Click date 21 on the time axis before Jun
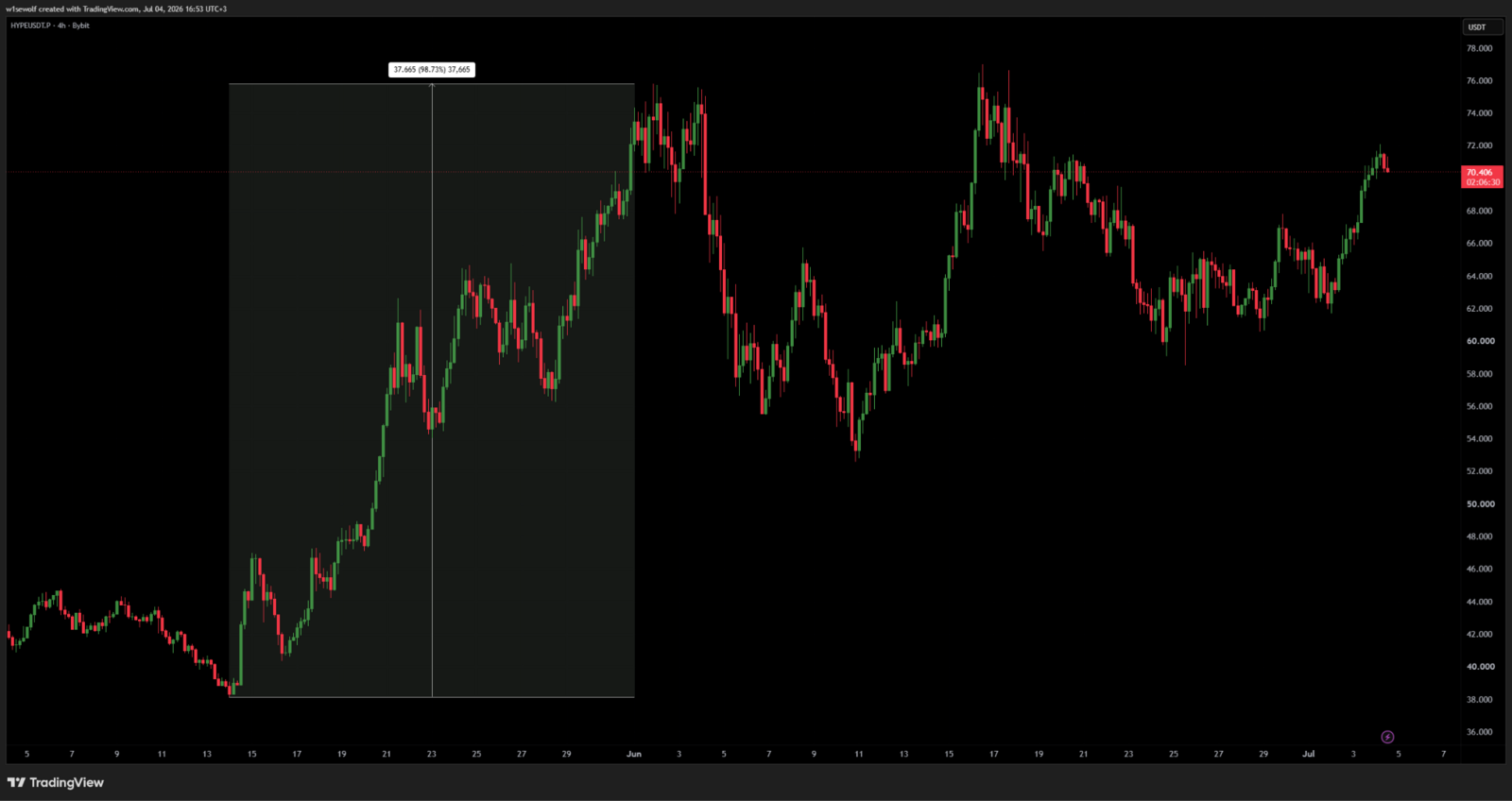Image resolution: width=1512 pixels, height=801 pixels. (x=387, y=754)
